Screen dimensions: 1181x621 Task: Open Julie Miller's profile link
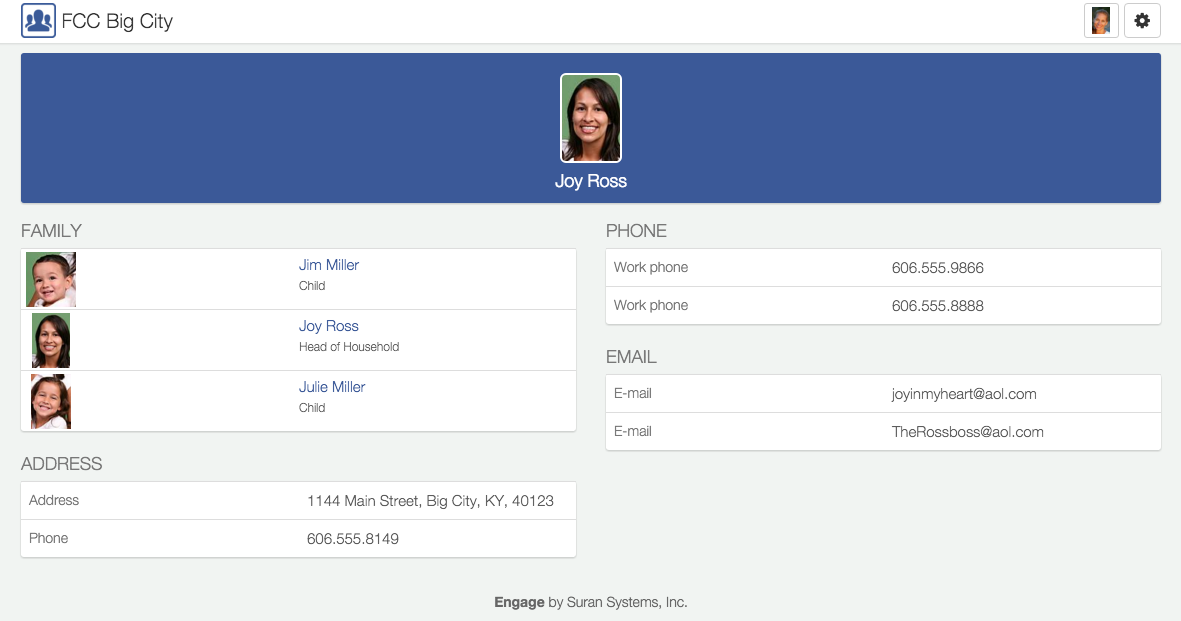331,387
